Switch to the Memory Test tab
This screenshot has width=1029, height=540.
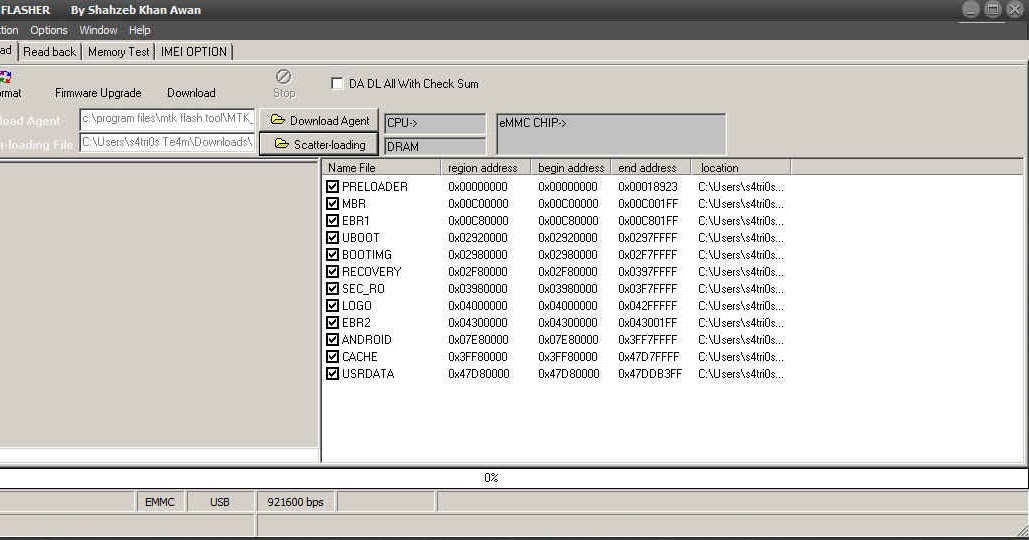click(118, 52)
